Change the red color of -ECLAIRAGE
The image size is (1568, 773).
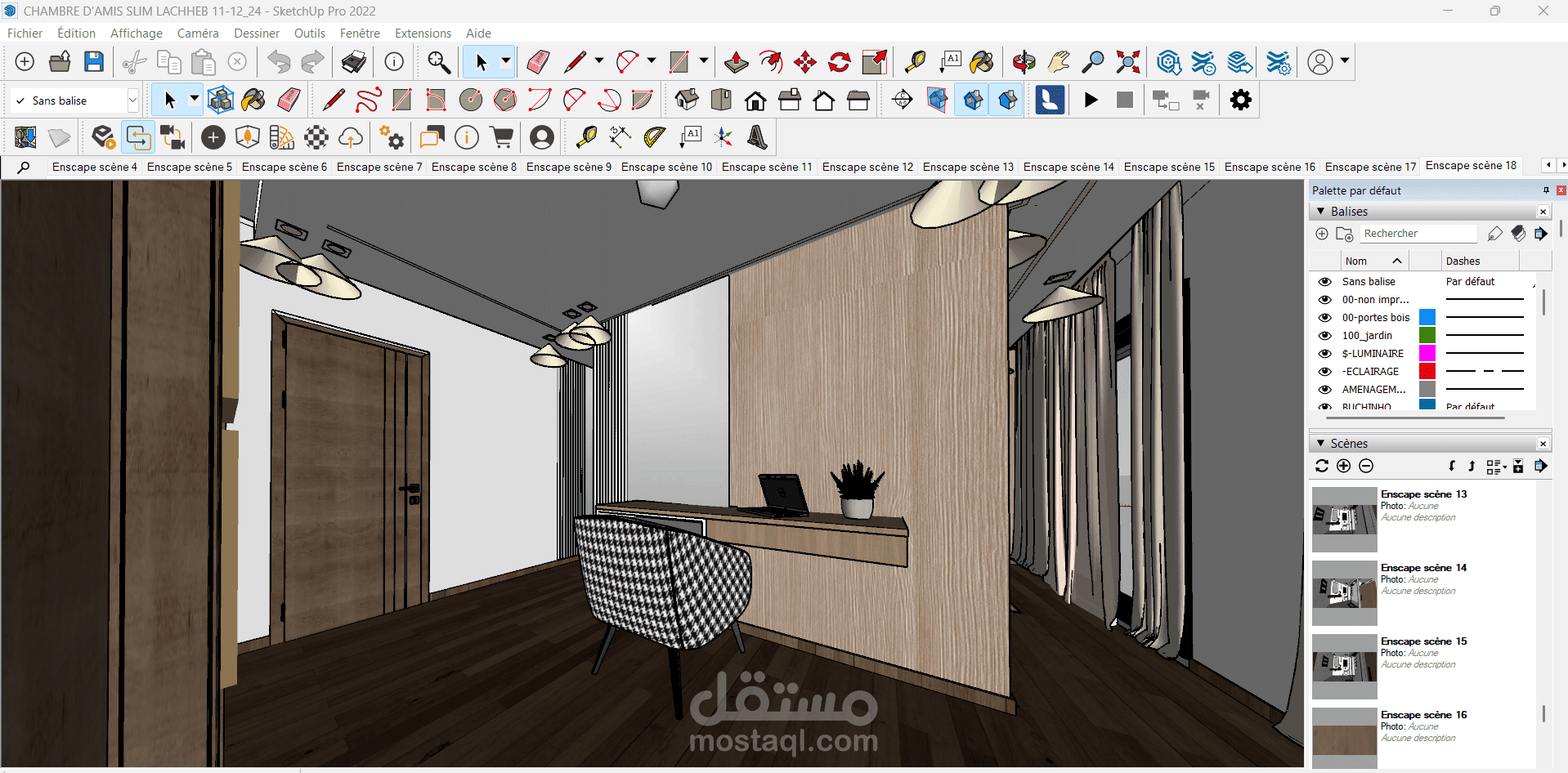tap(1427, 371)
